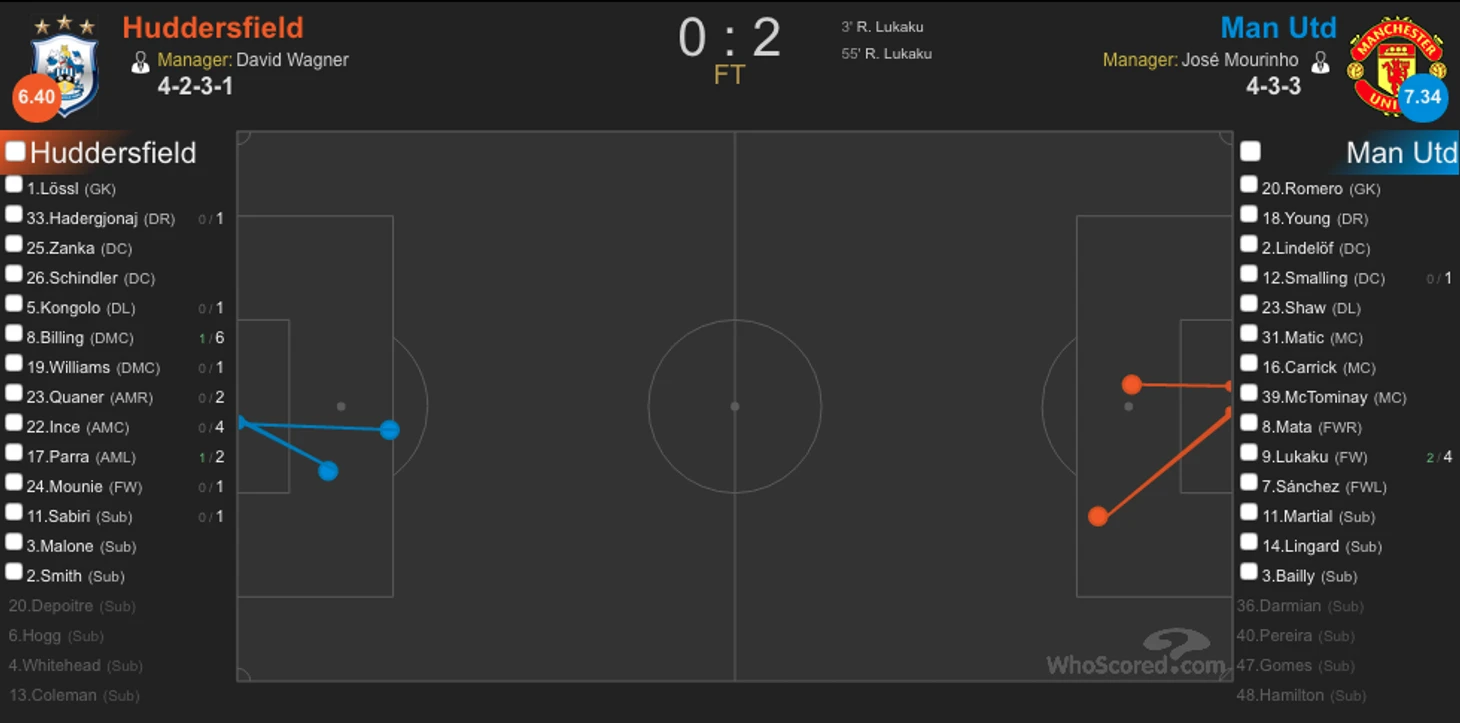
Task: Click the WhoScored.com watermark logo
Action: [1136, 653]
